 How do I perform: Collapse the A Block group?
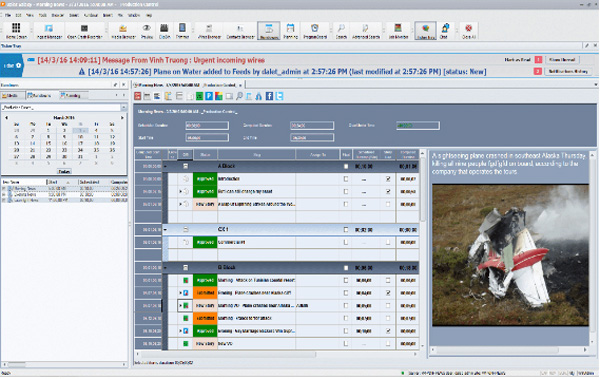[165, 167]
